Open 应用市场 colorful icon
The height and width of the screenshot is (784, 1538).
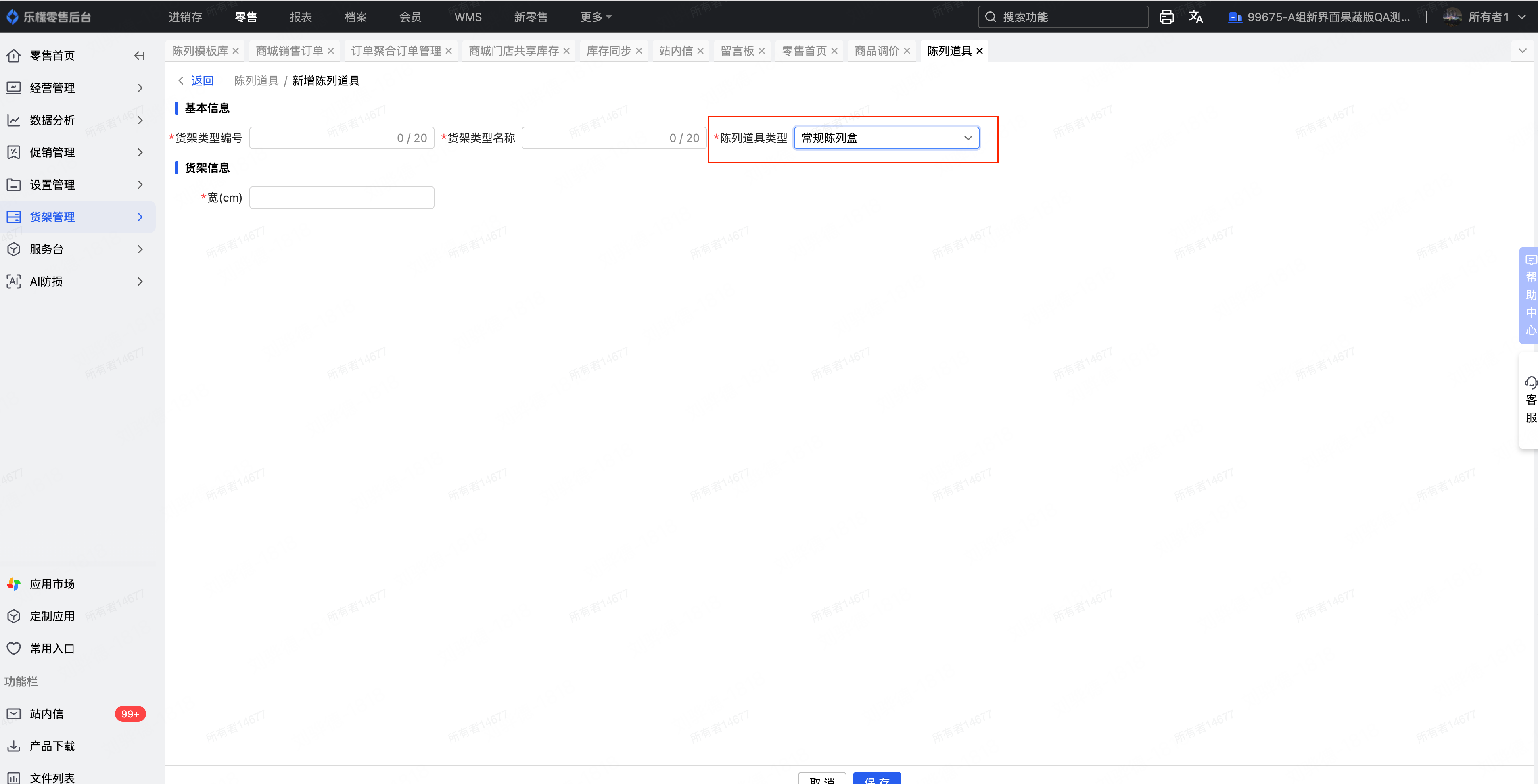[x=14, y=584]
